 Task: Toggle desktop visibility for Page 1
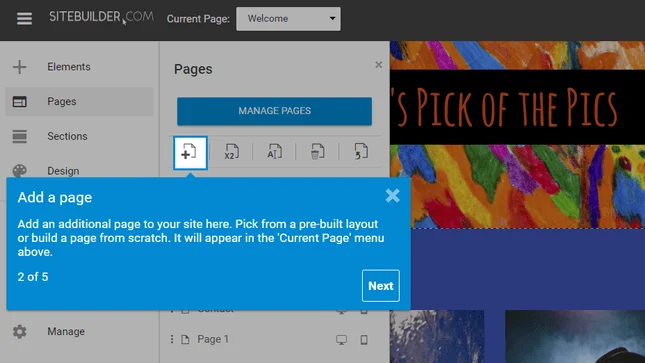[341, 340]
